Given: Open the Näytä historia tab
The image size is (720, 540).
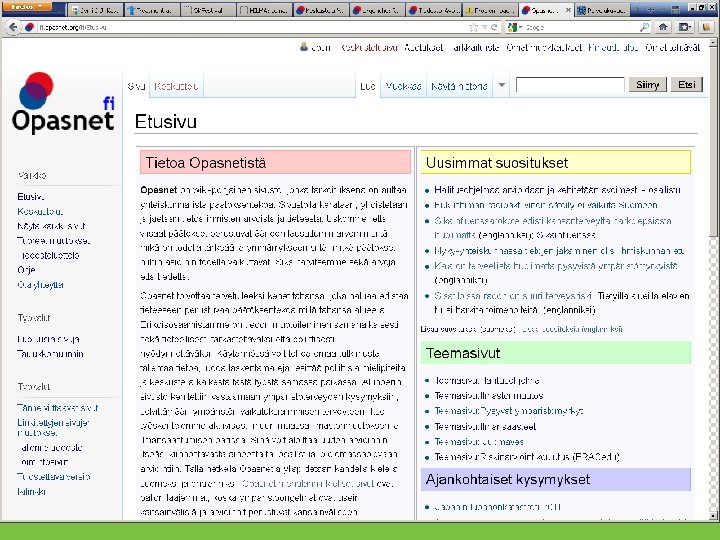Looking at the screenshot, I should click(459, 86).
